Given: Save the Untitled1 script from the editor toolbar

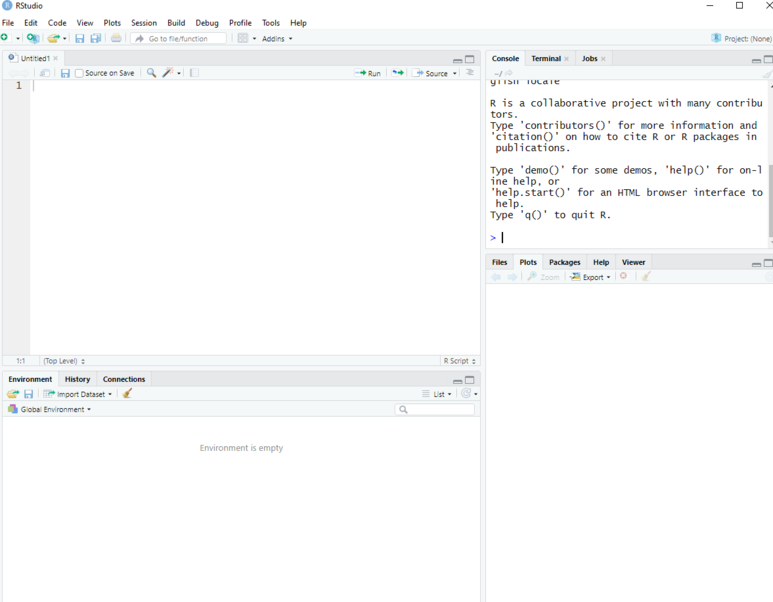Looking at the screenshot, I should [x=65, y=73].
